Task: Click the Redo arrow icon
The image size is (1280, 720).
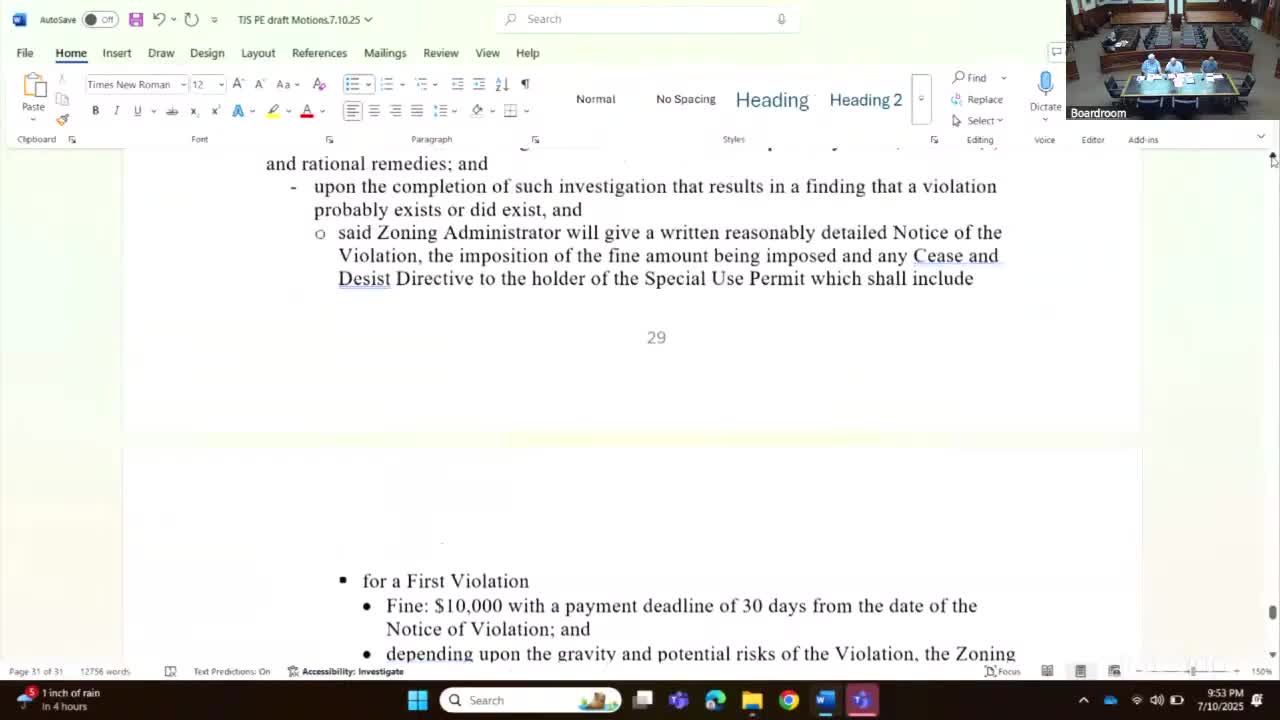Action: [x=192, y=19]
